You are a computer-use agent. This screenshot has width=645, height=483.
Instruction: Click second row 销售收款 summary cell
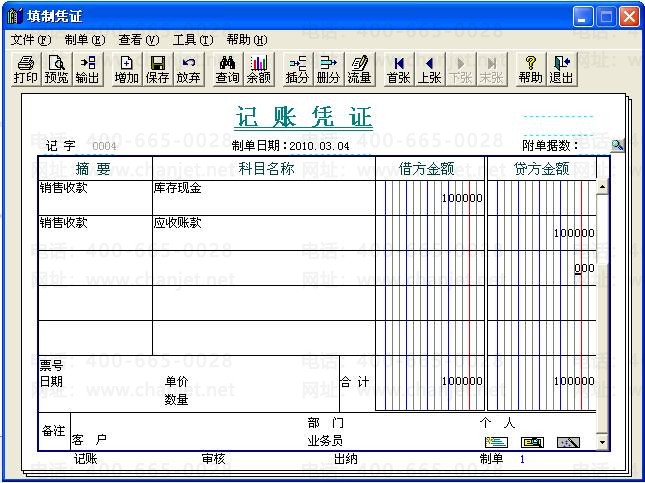[x=95, y=233]
